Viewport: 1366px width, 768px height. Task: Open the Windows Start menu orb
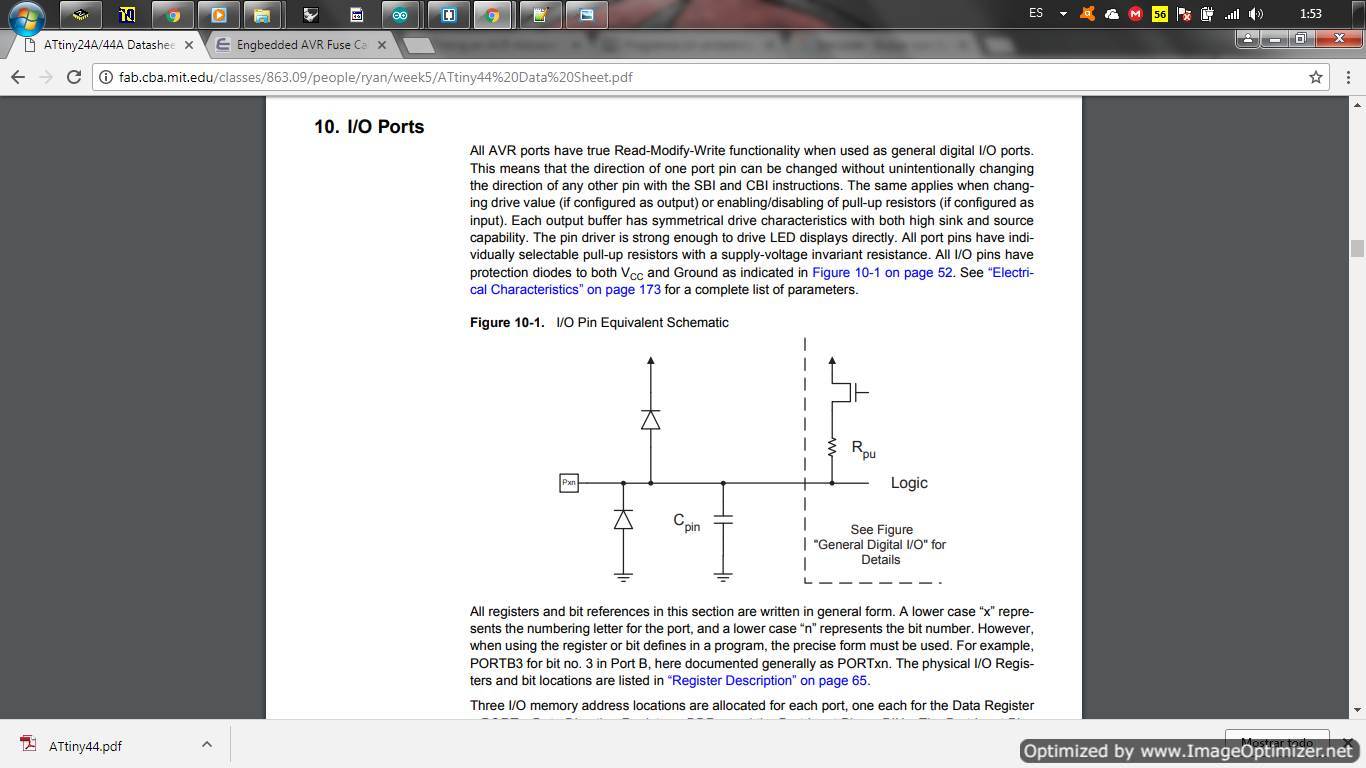[26, 16]
